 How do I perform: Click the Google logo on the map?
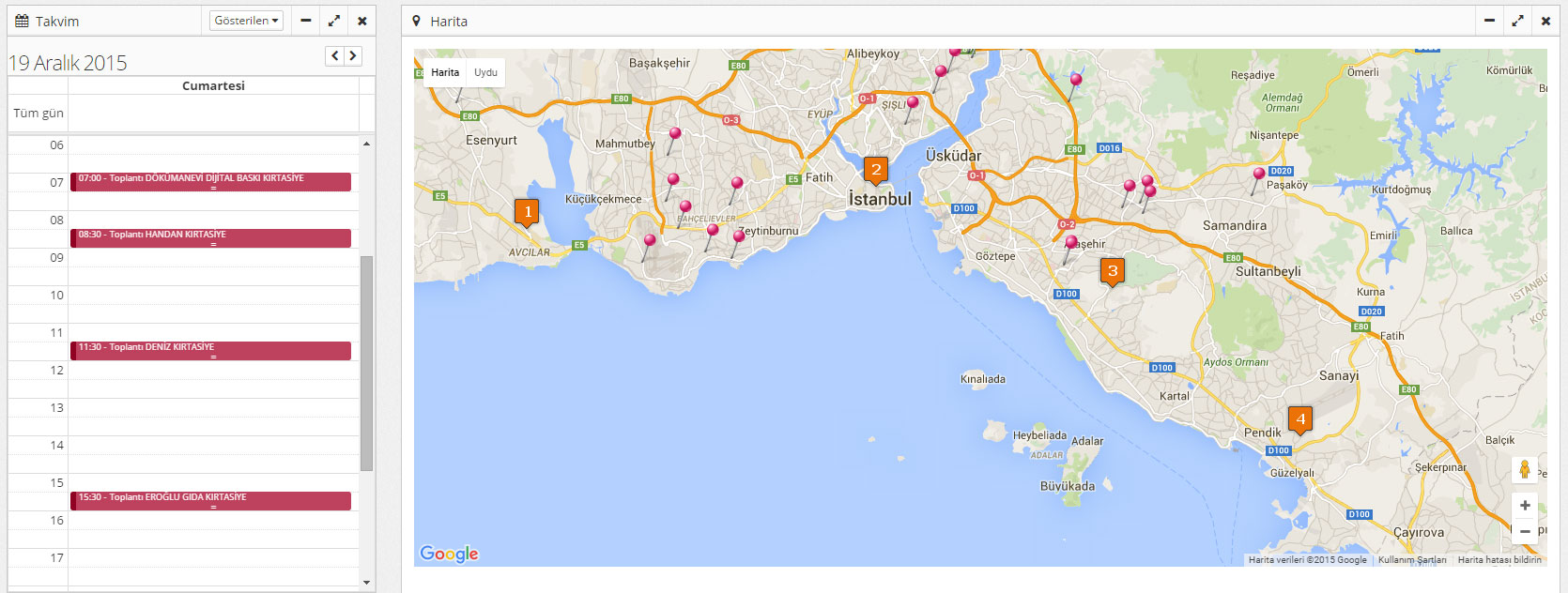pyautogui.click(x=449, y=554)
